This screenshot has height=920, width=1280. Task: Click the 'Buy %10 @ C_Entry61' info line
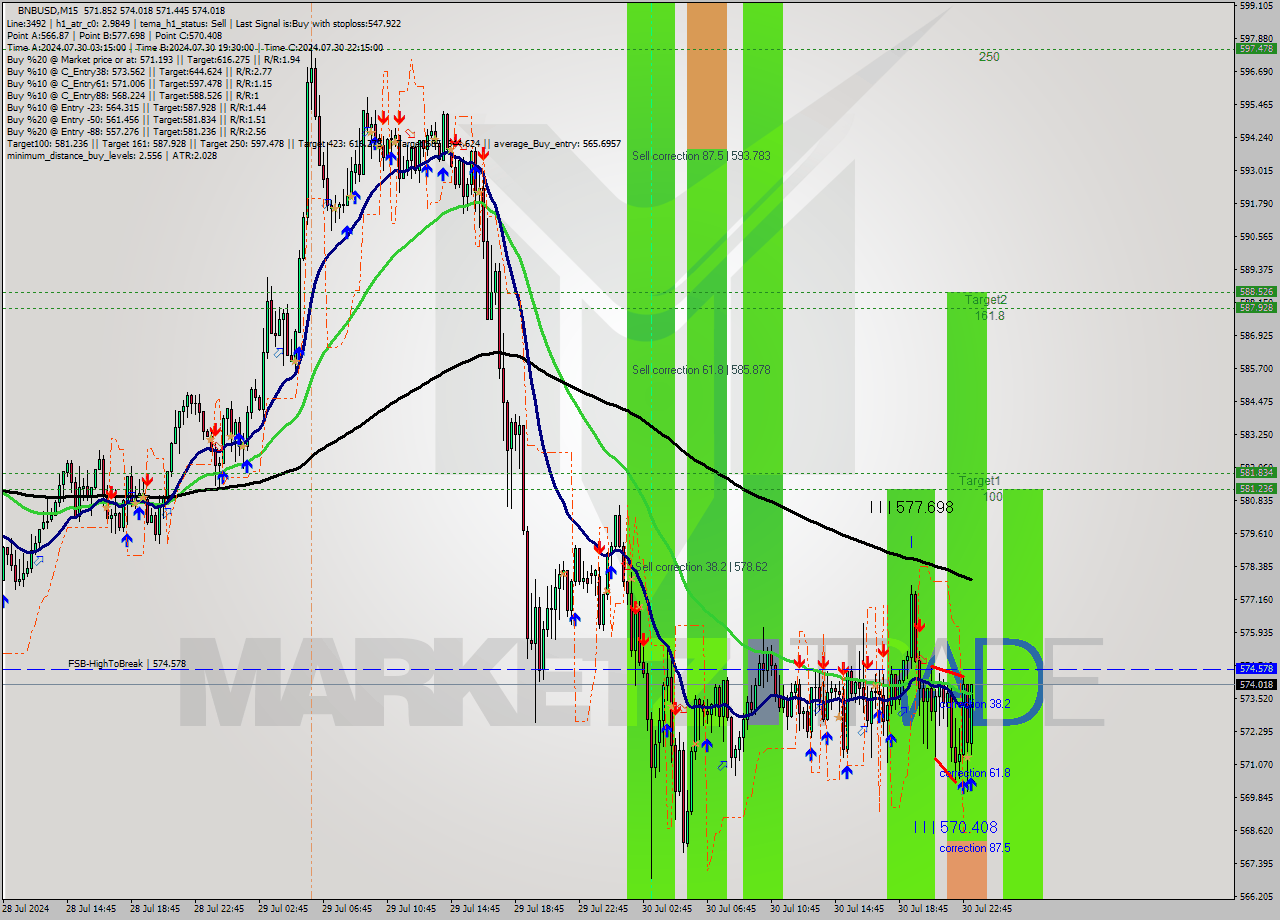[x=139, y=83]
